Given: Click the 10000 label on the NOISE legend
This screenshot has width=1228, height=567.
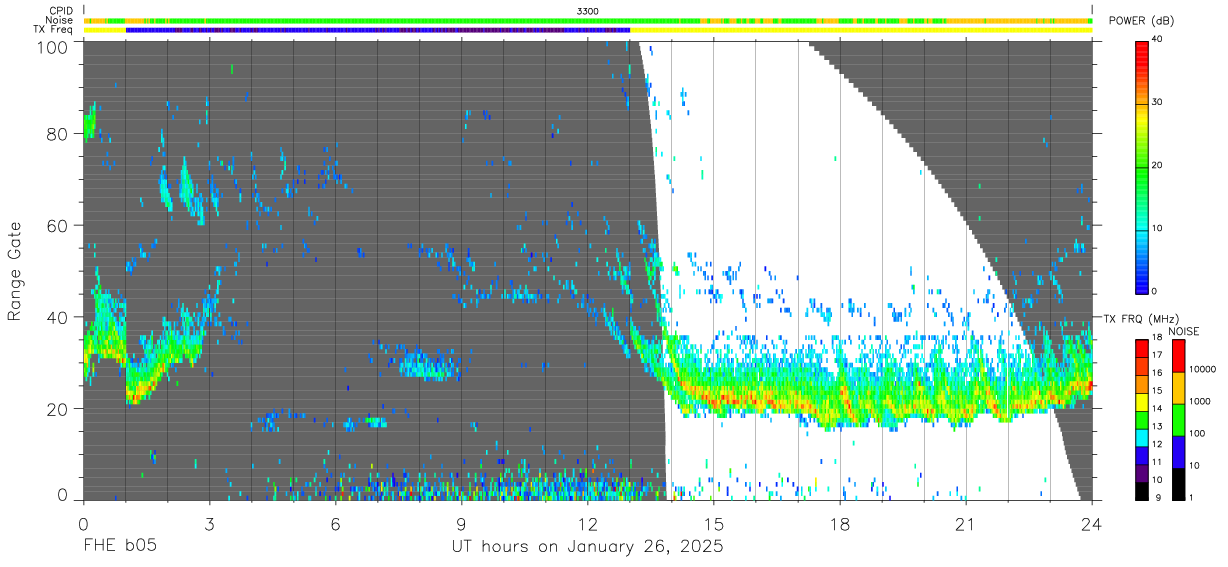Looking at the screenshot, I should coord(1201,371).
